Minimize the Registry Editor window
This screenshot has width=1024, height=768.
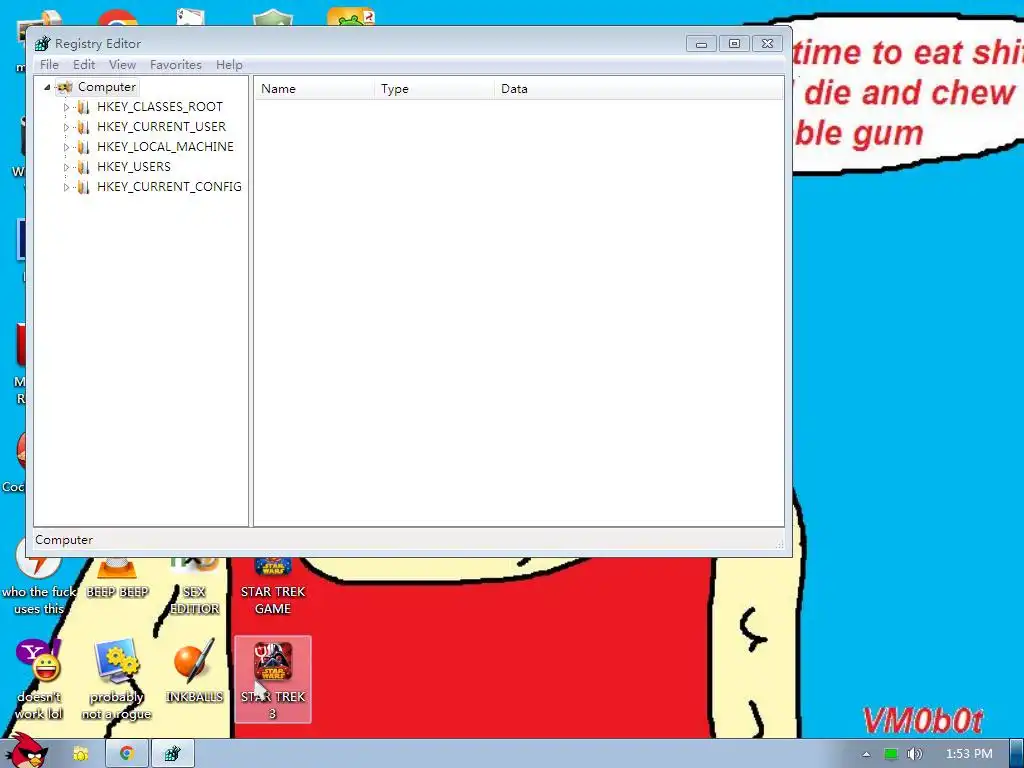pos(701,44)
